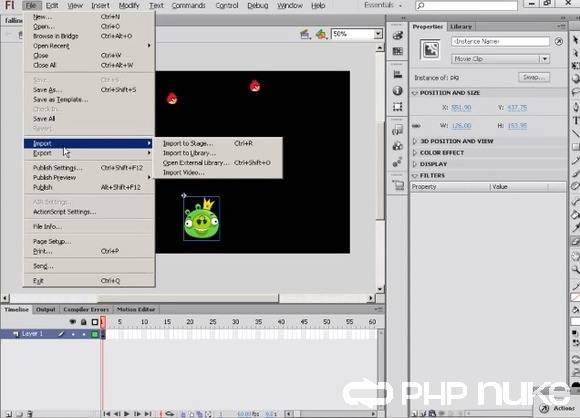Select the Subselection tool
The width and height of the screenshot is (580, 418).
(x=575, y=53)
